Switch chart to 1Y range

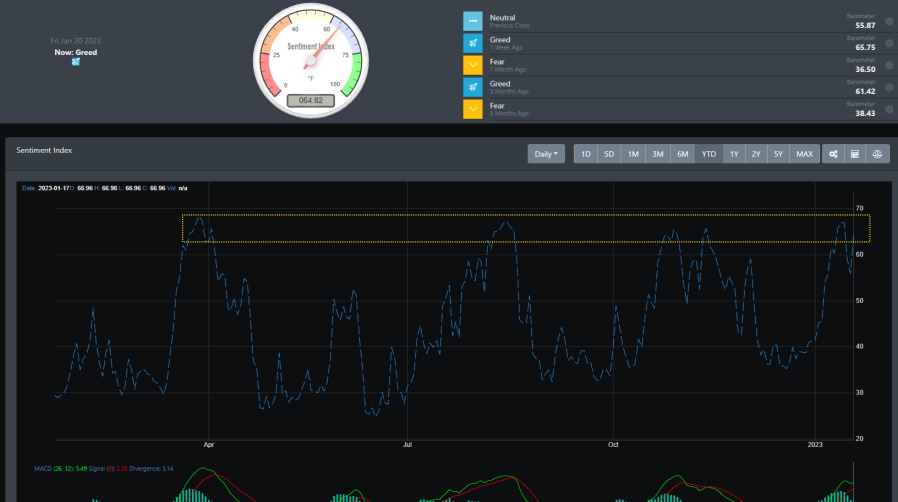(734, 154)
